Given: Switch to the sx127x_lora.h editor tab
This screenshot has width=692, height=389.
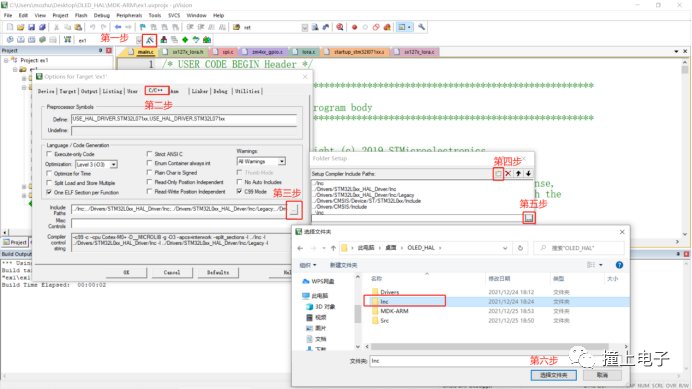Looking at the screenshot, I should click(184, 52).
